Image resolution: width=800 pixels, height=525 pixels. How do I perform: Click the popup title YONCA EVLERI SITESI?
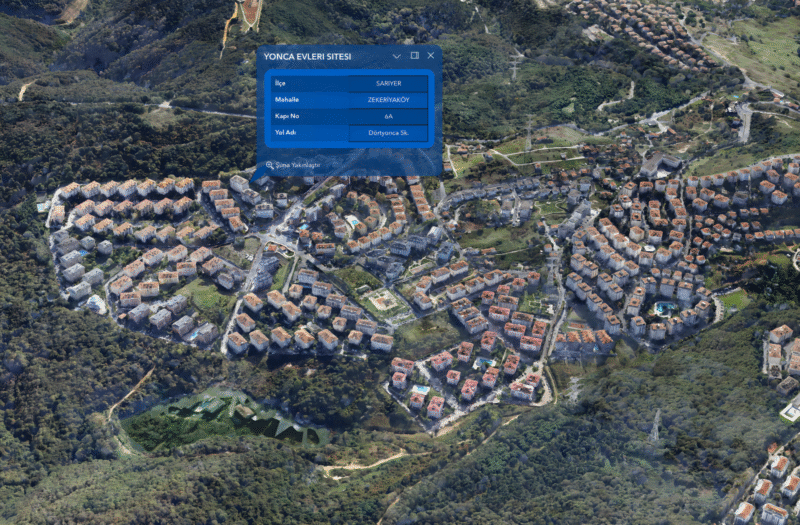307,57
